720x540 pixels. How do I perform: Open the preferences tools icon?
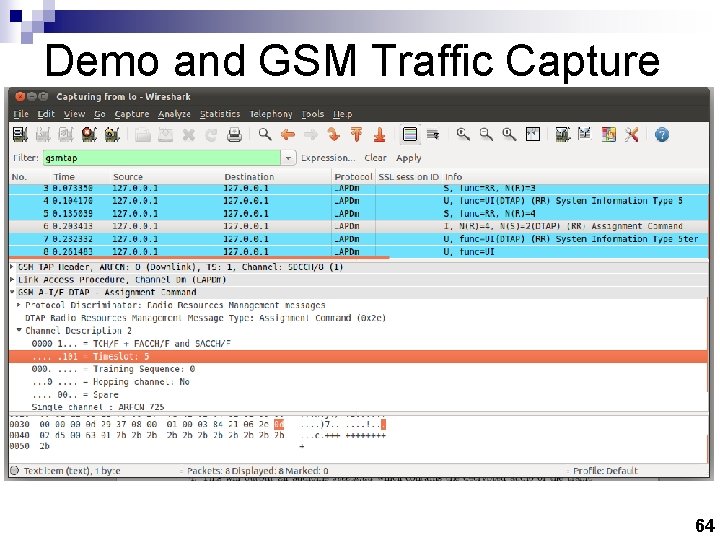(x=631, y=135)
